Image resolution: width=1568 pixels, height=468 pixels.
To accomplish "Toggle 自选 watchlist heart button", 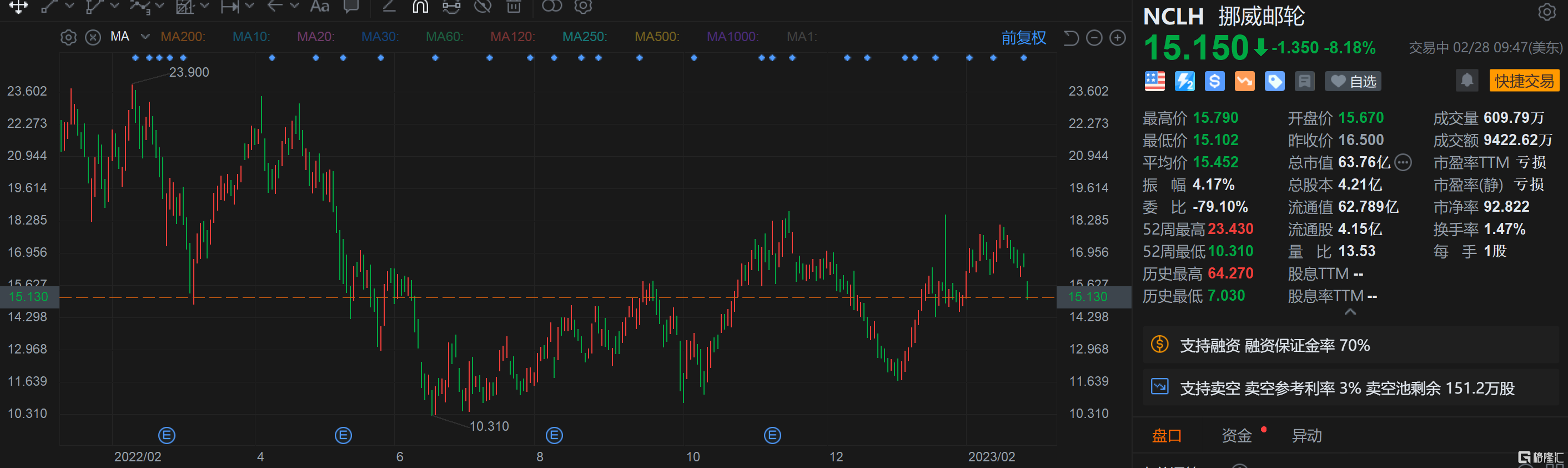I will coord(1353,81).
